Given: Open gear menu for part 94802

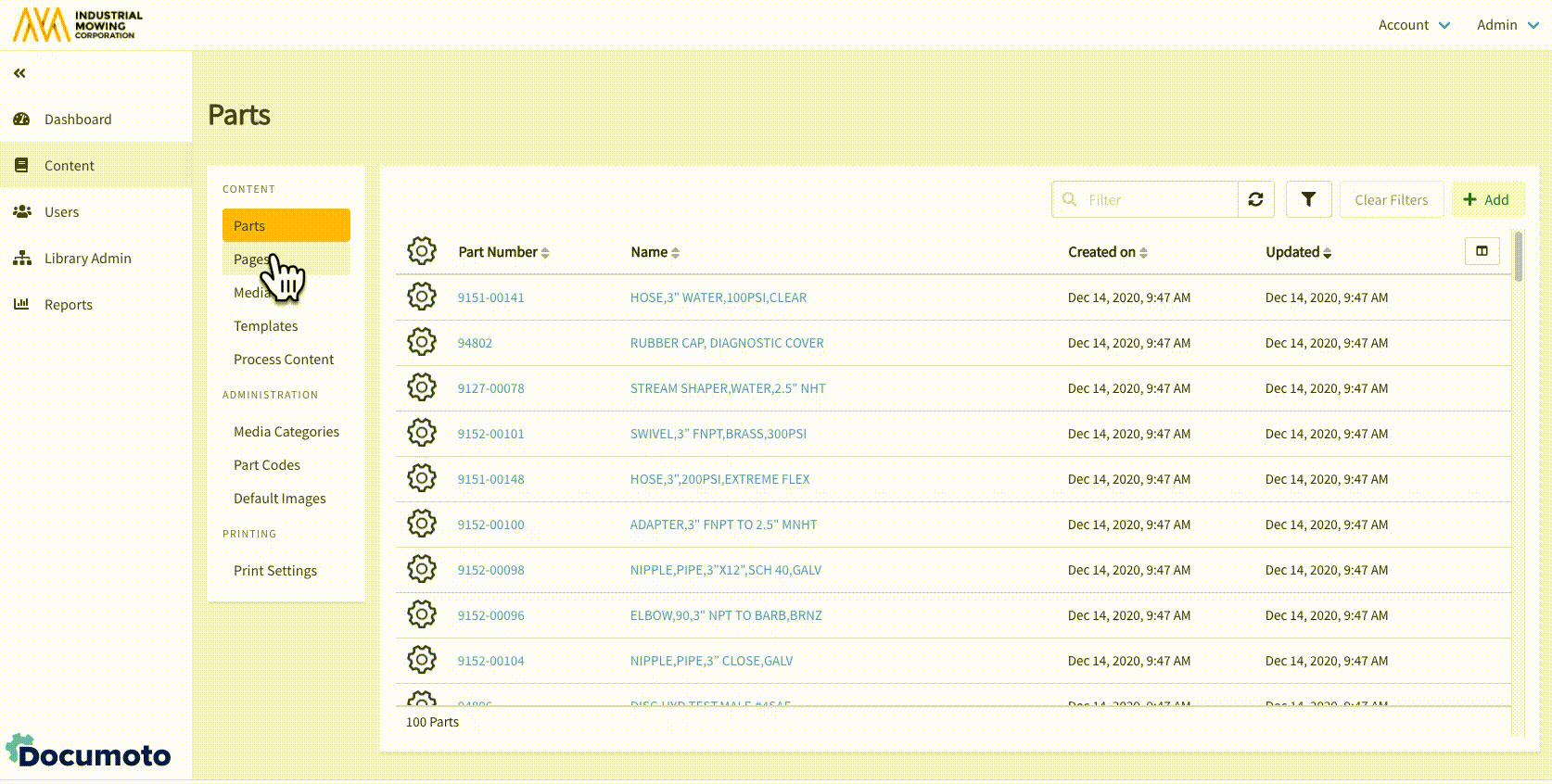Looking at the screenshot, I should (x=422, y=342).
